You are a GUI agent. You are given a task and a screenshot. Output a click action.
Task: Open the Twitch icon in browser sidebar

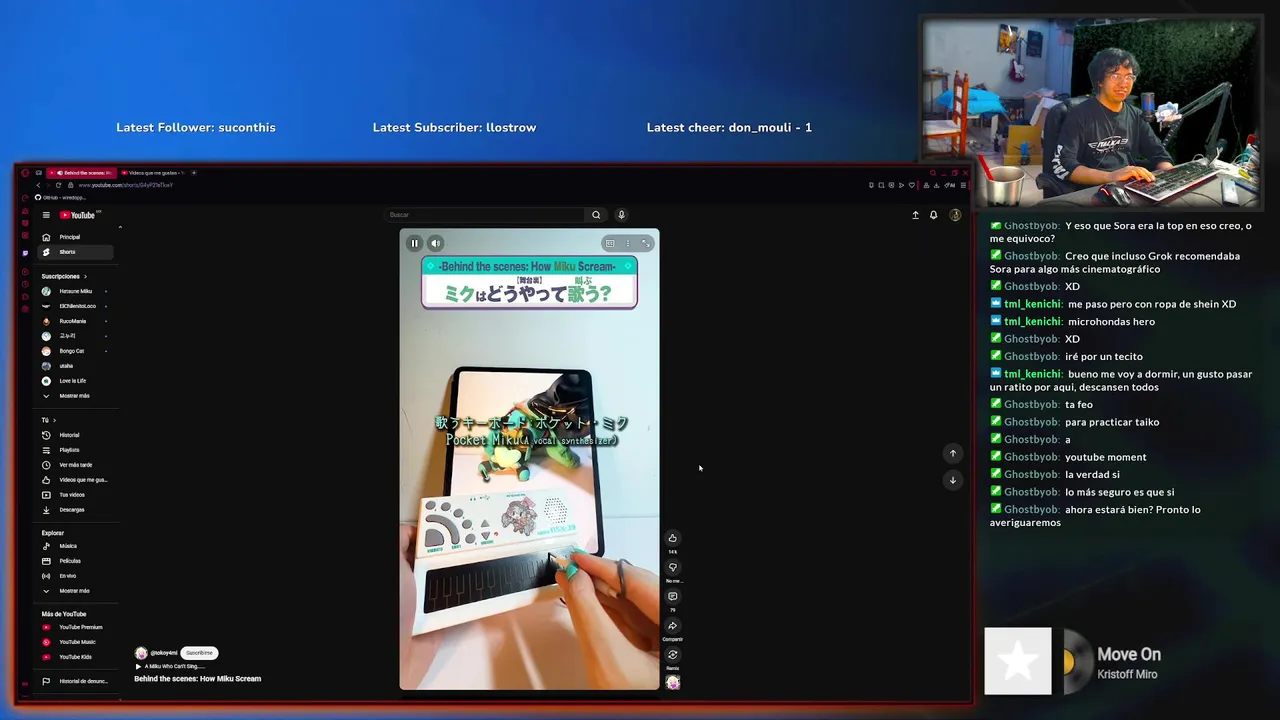[x=25, y=253]
